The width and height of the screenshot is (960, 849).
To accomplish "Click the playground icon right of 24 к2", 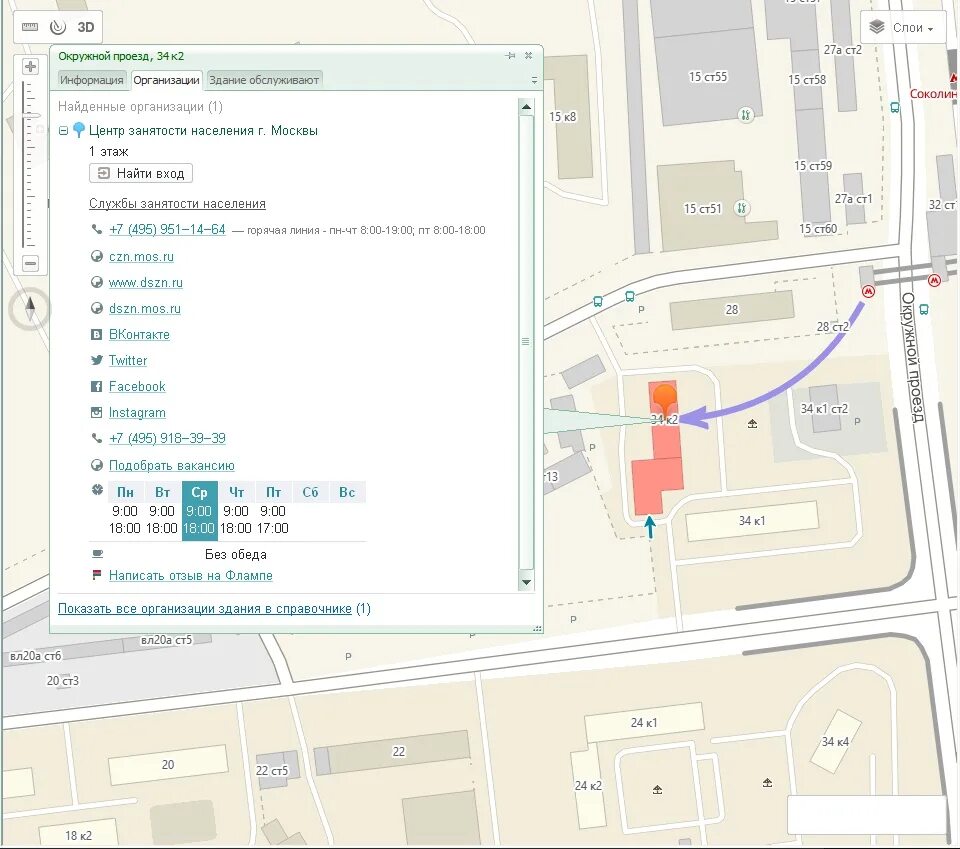I will click(x=658, y=790).
